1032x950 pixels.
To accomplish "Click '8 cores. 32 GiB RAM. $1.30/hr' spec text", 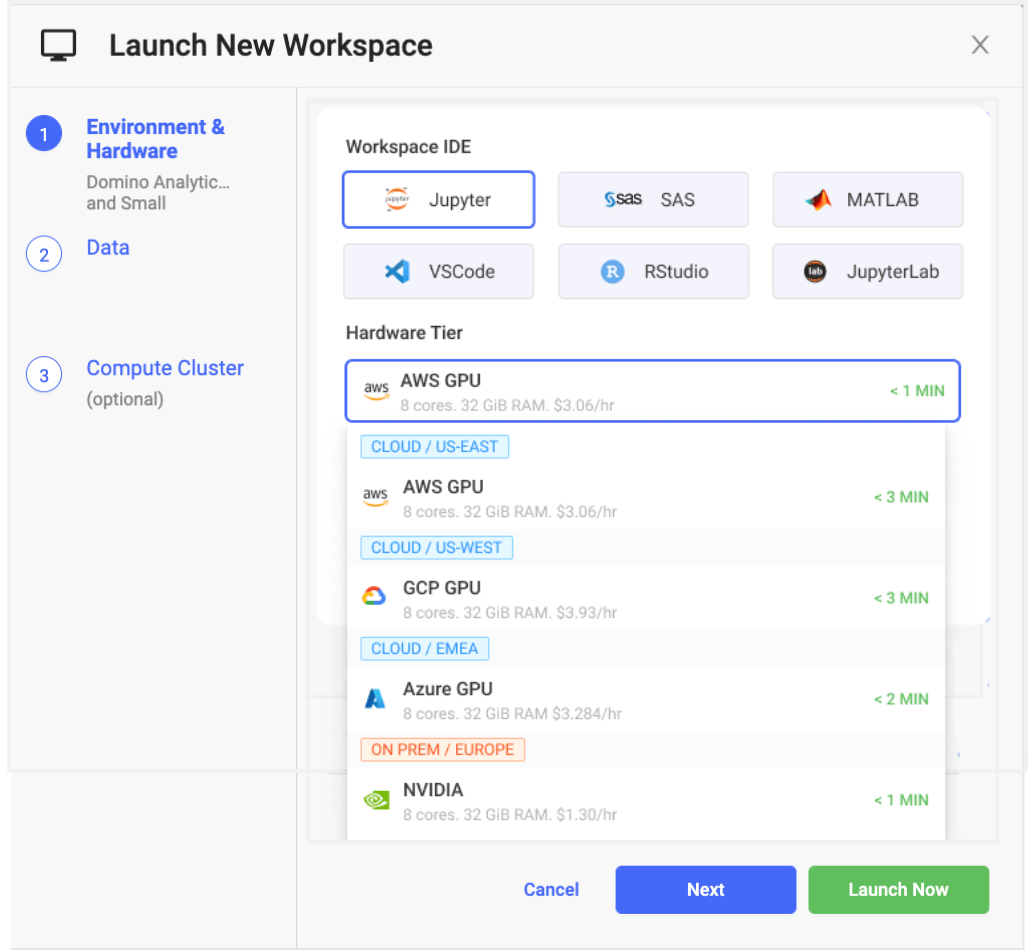I will tap(510, 815).
